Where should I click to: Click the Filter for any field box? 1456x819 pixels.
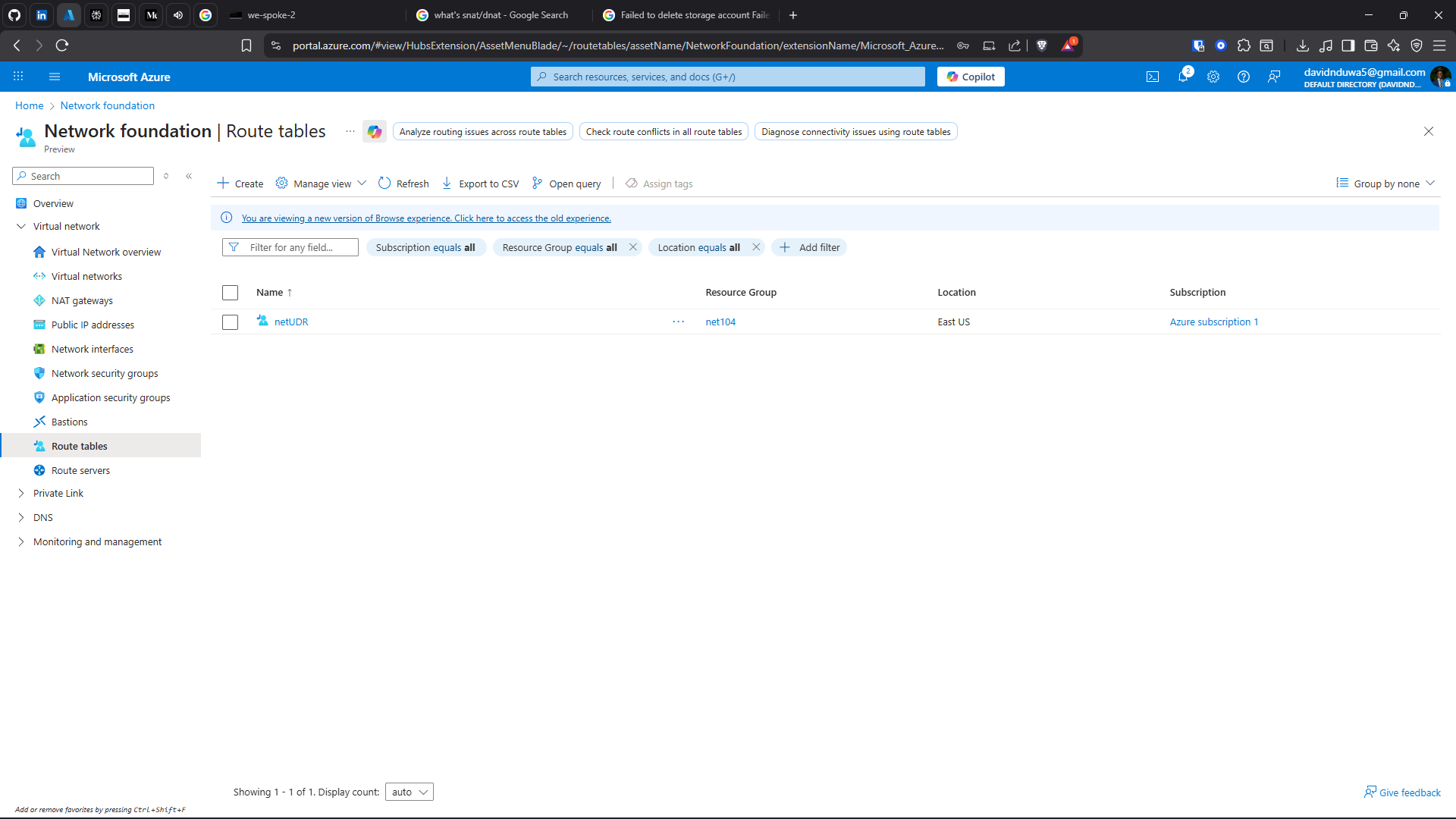point(290,247)
